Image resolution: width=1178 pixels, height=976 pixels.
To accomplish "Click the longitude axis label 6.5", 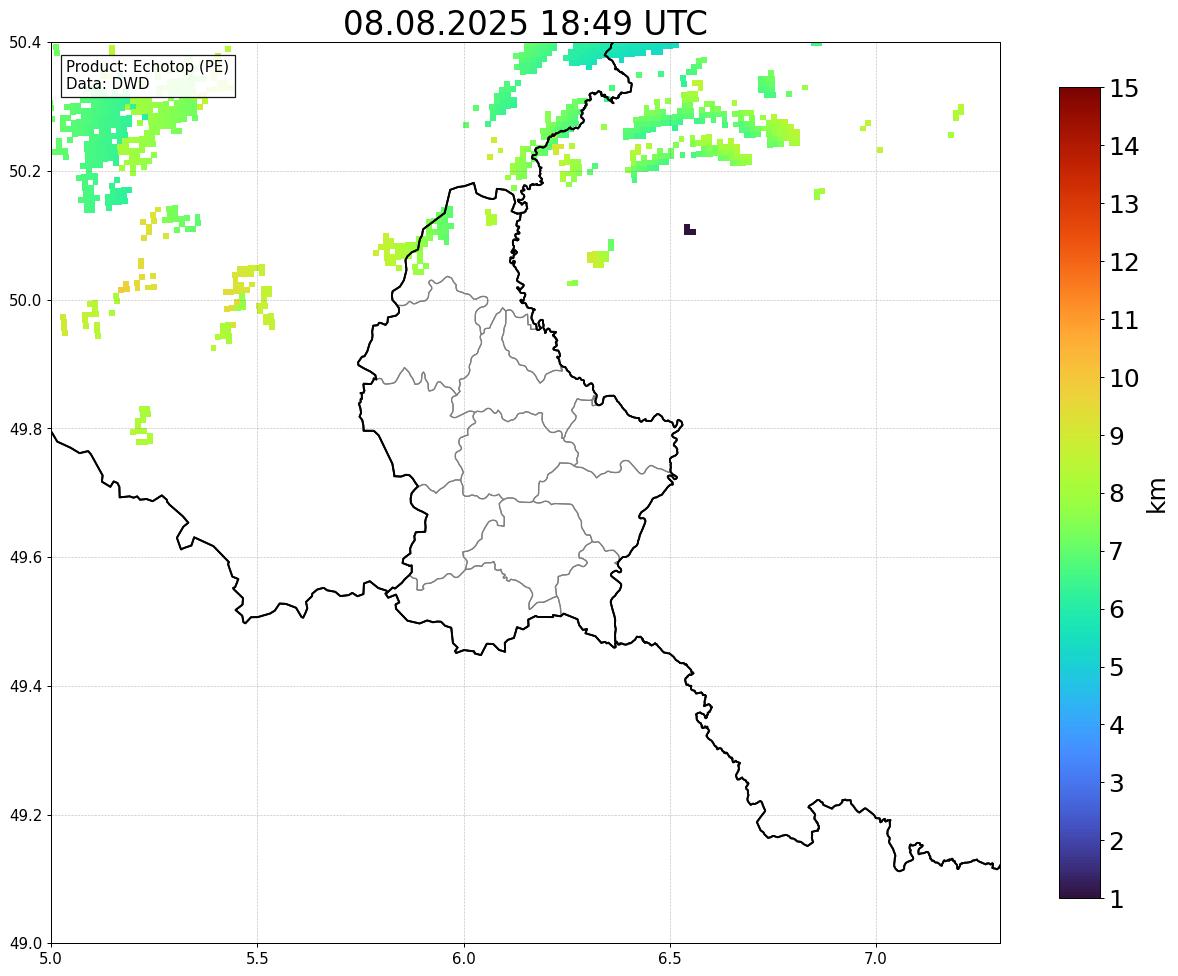I will click(670, 959).
